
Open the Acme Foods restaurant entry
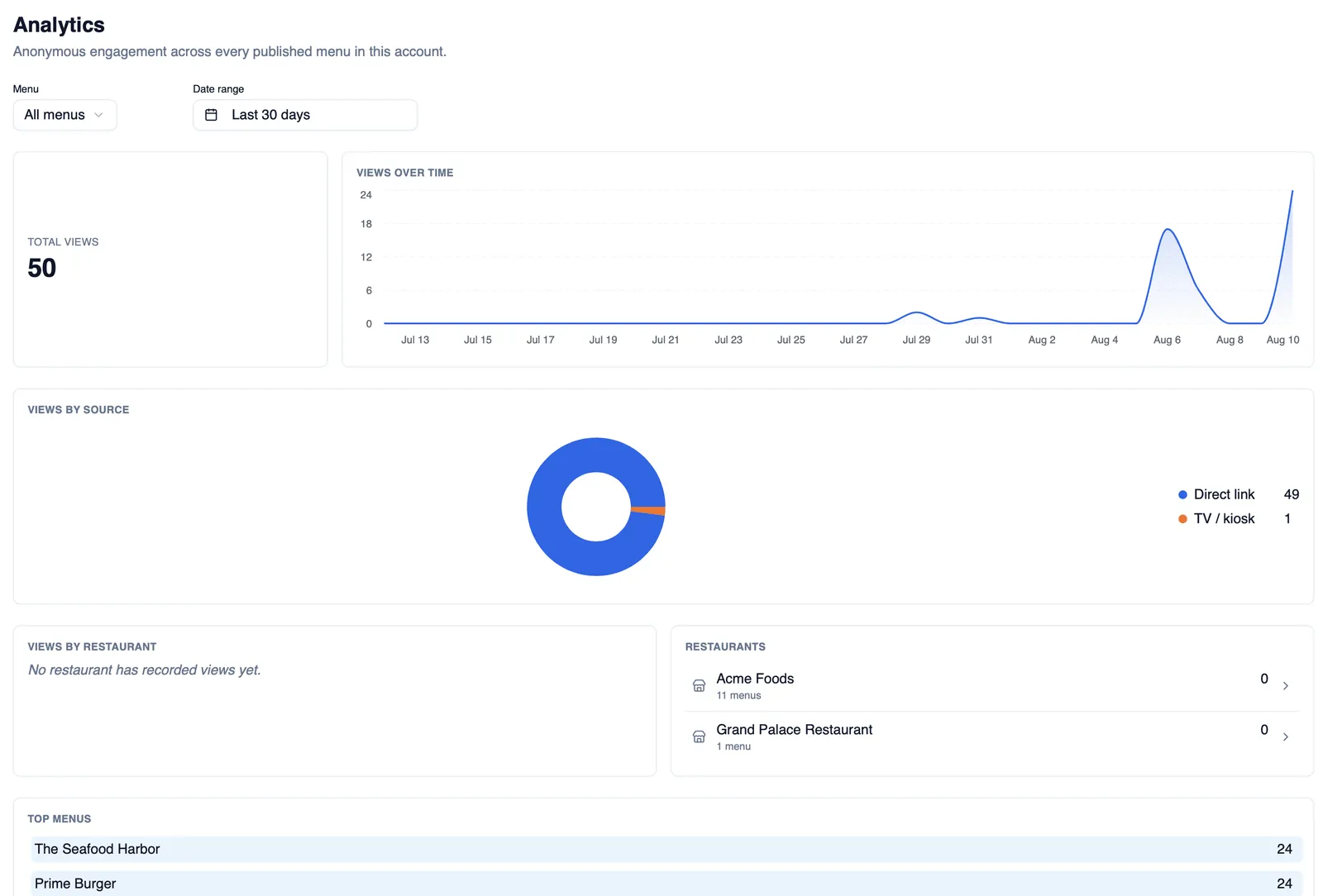(x=992, y=686)
